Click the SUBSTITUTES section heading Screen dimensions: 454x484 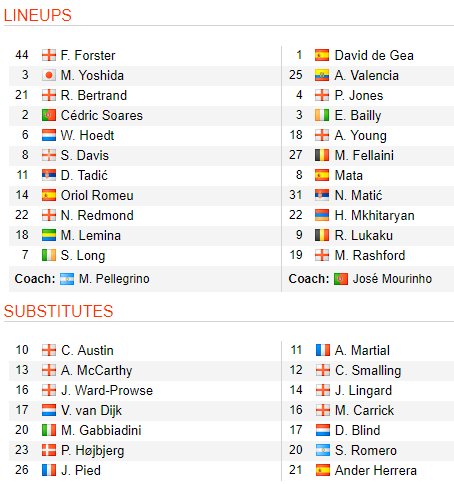click(59, 311)
